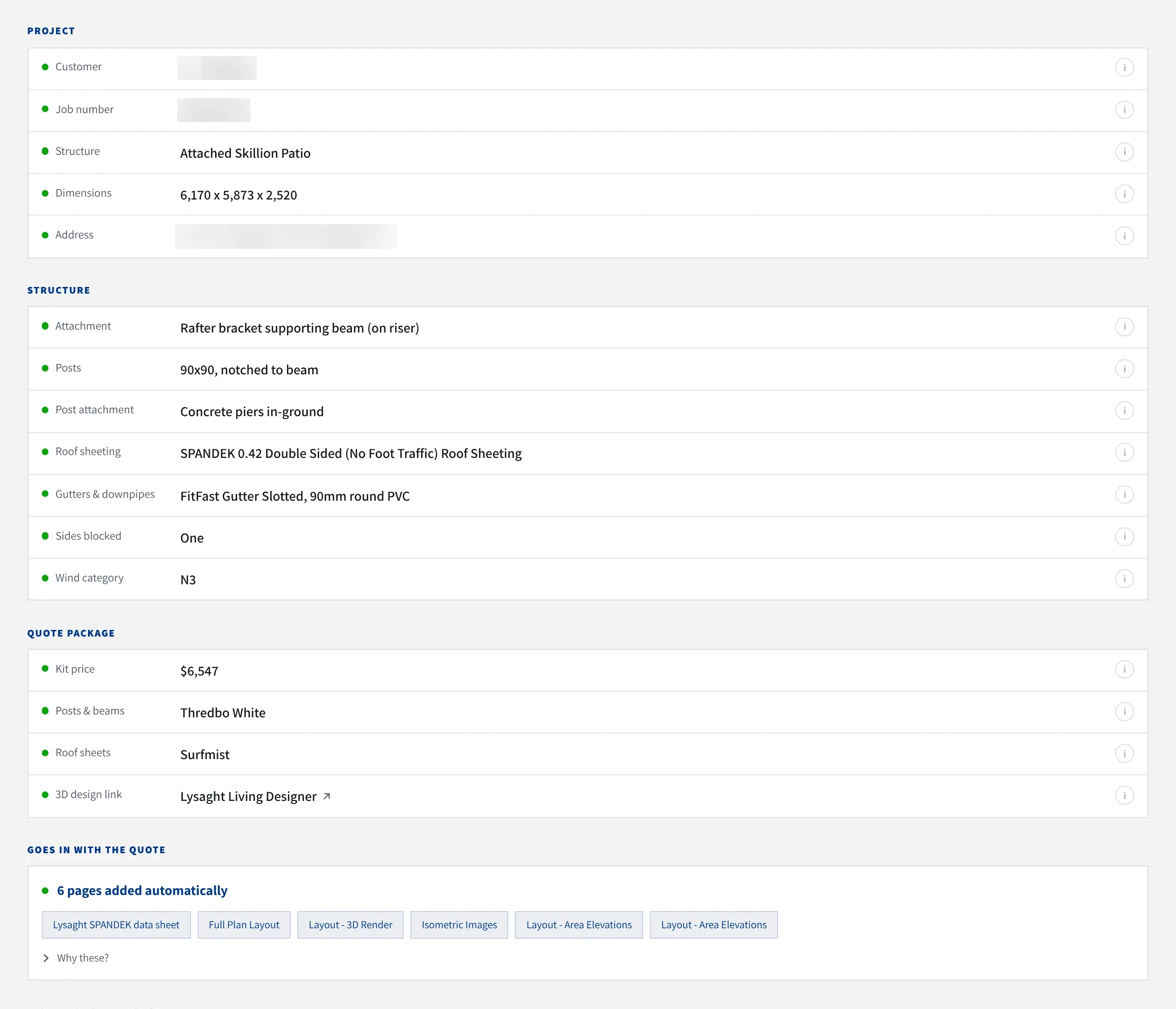Viewport: 1176px width, 1009px height.
Task: Click the first Layout - Area Elevations chip
Action: (x=579, y=925)
